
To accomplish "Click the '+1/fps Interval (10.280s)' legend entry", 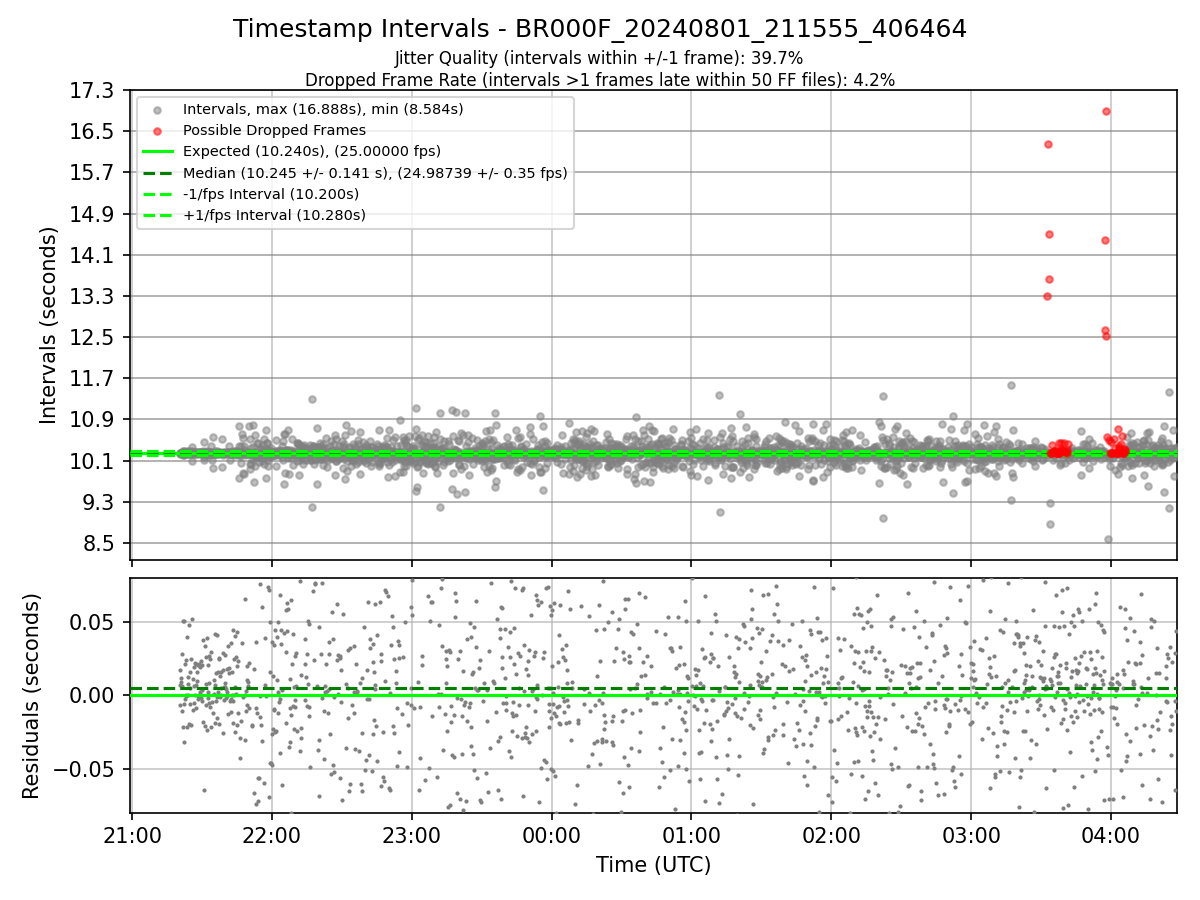I will (274, 215).
